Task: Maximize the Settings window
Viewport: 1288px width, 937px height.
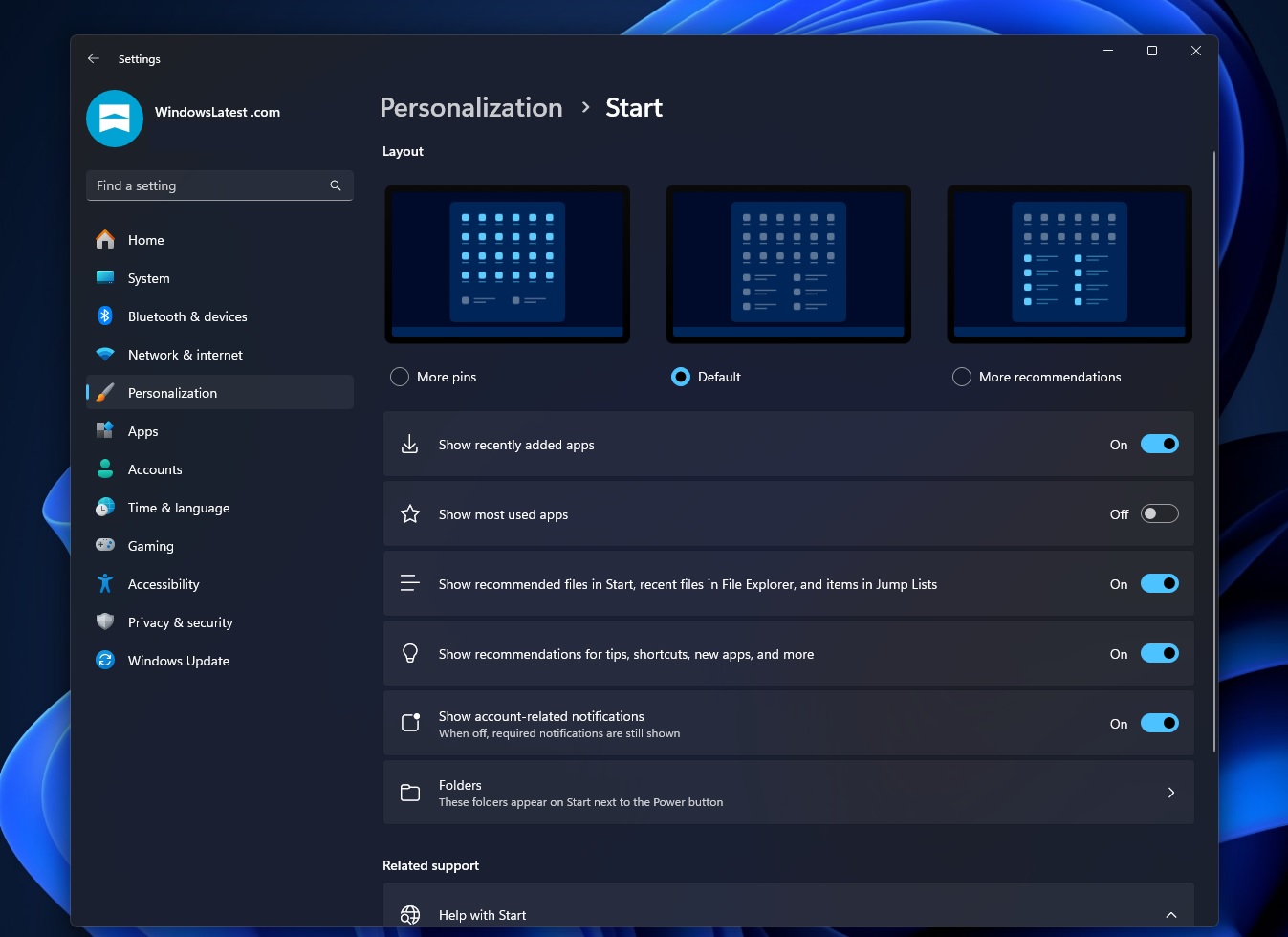Action: point(1152,51)
